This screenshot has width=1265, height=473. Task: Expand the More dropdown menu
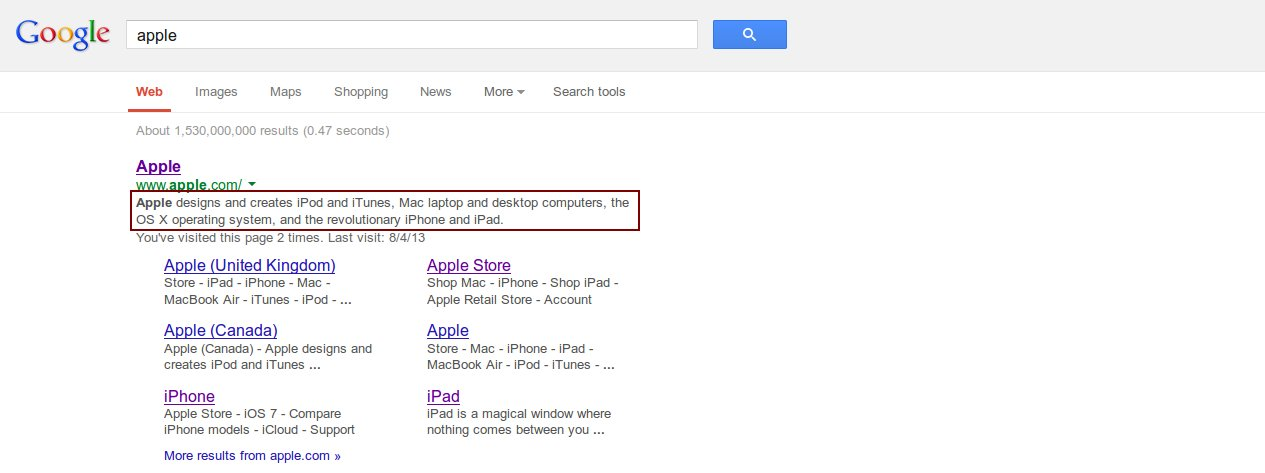click(x=504, y=92)
